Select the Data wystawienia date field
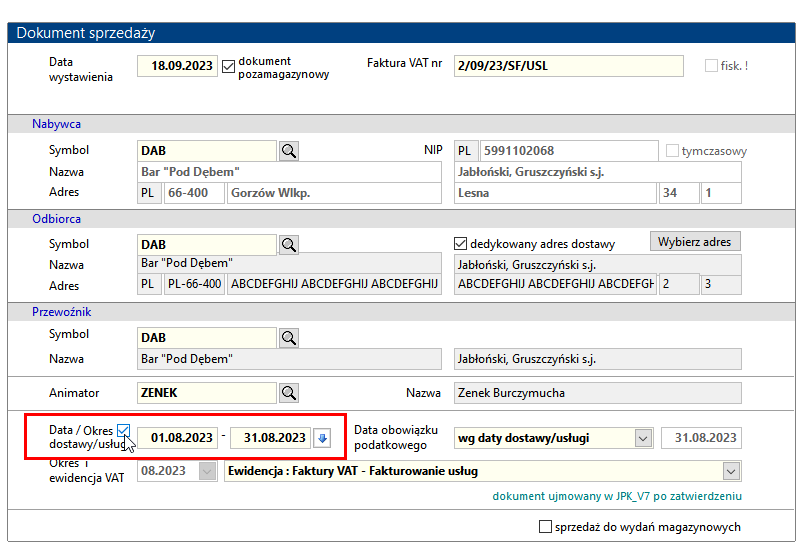The image size is (804, 551). [177, 66]
